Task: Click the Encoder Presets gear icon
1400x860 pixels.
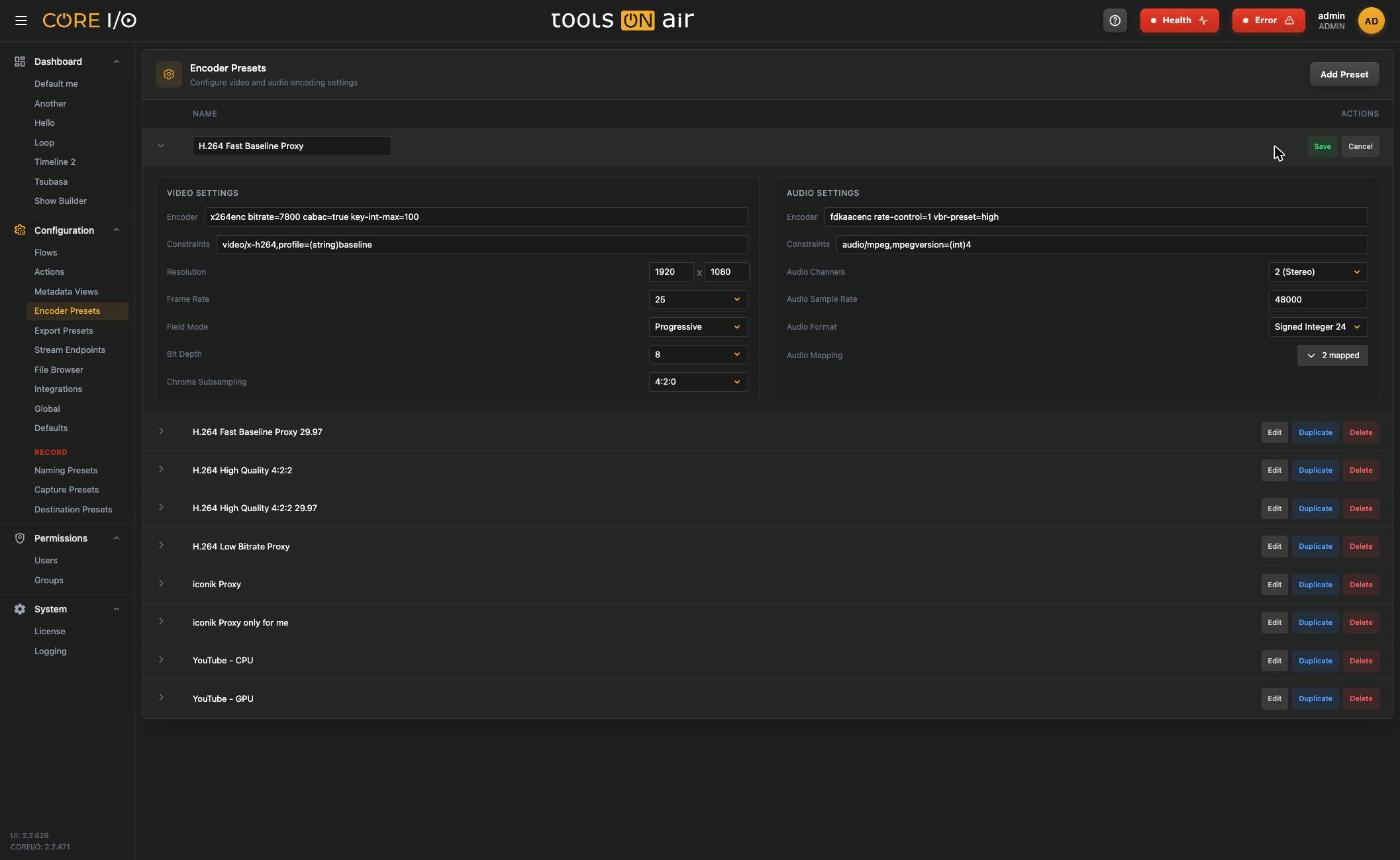Action: [169, 74]
